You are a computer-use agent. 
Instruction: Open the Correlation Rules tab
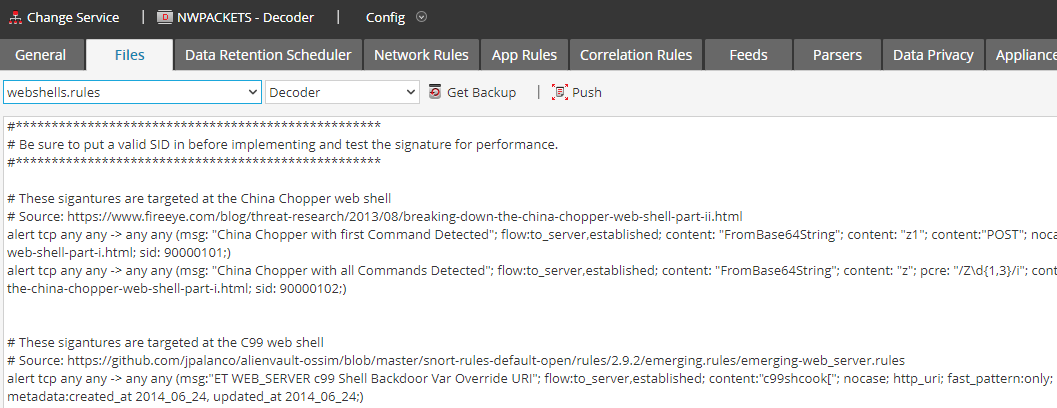click(x=636, y=55)
